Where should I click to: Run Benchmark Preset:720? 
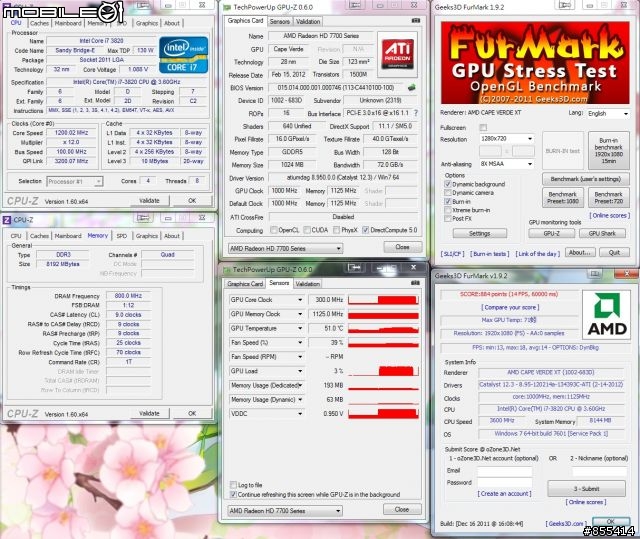(608, 198)
